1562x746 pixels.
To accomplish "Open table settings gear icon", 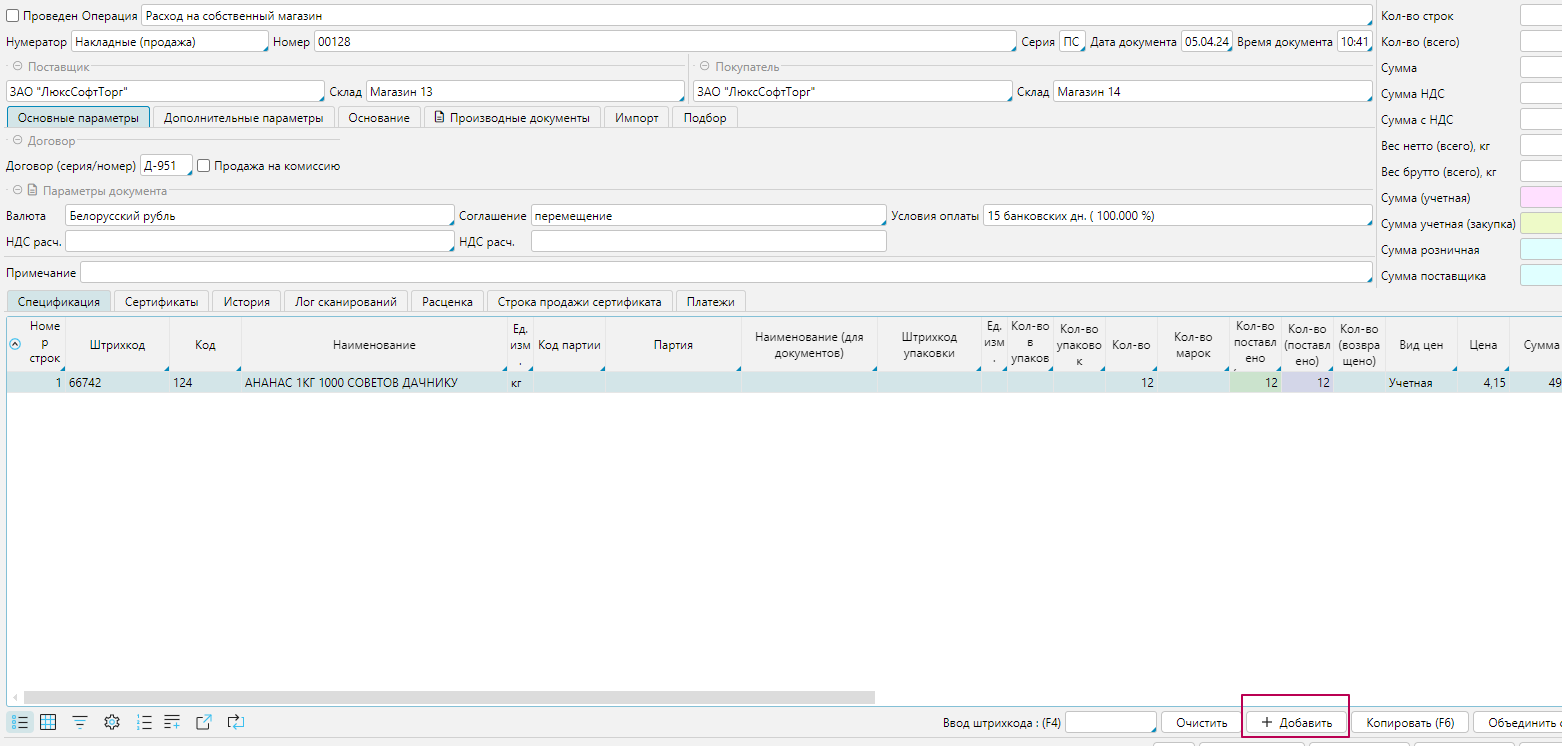I will (x=112, y=722).
